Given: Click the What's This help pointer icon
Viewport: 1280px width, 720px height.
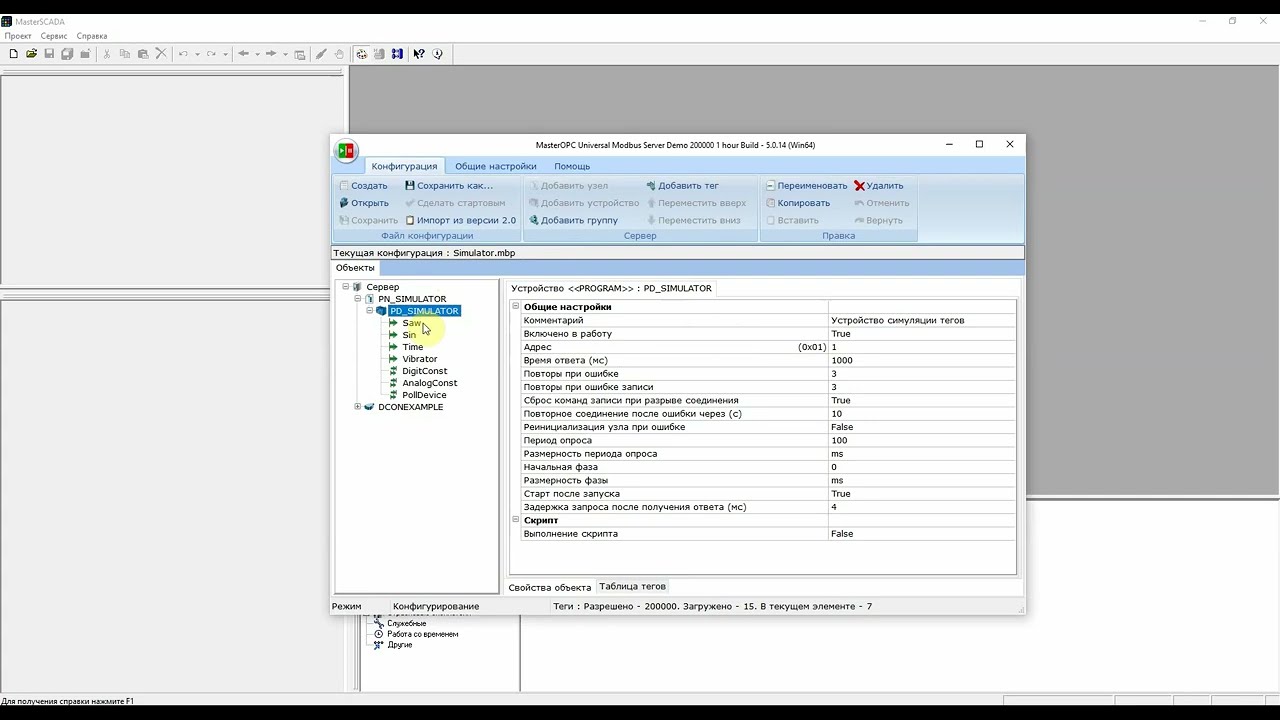Looking at the screenshot, I should pyautogui.click(x=418, y=54).
